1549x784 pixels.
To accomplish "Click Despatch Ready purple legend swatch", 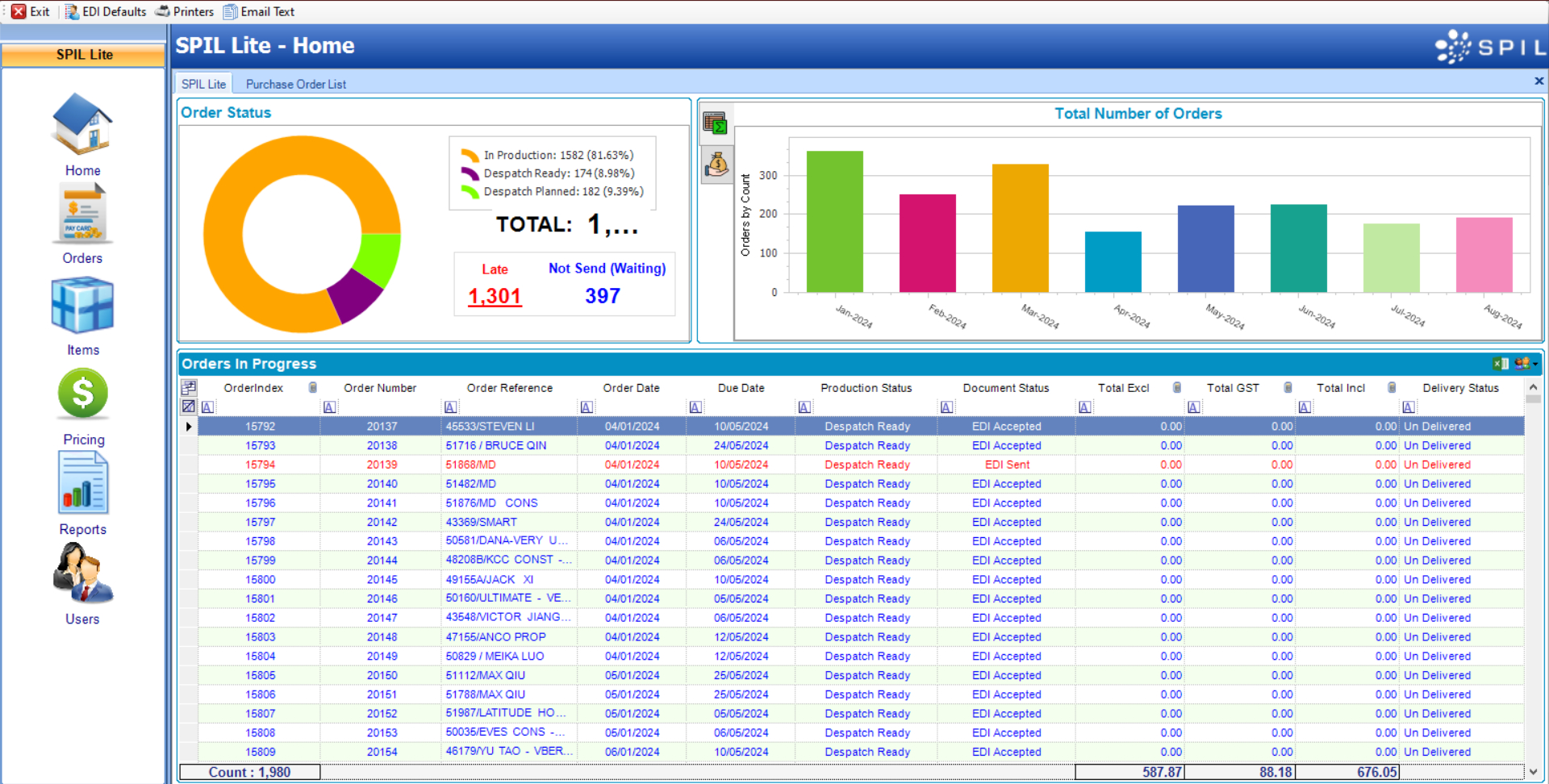I will pyautogui.click(x=470, y=173).
